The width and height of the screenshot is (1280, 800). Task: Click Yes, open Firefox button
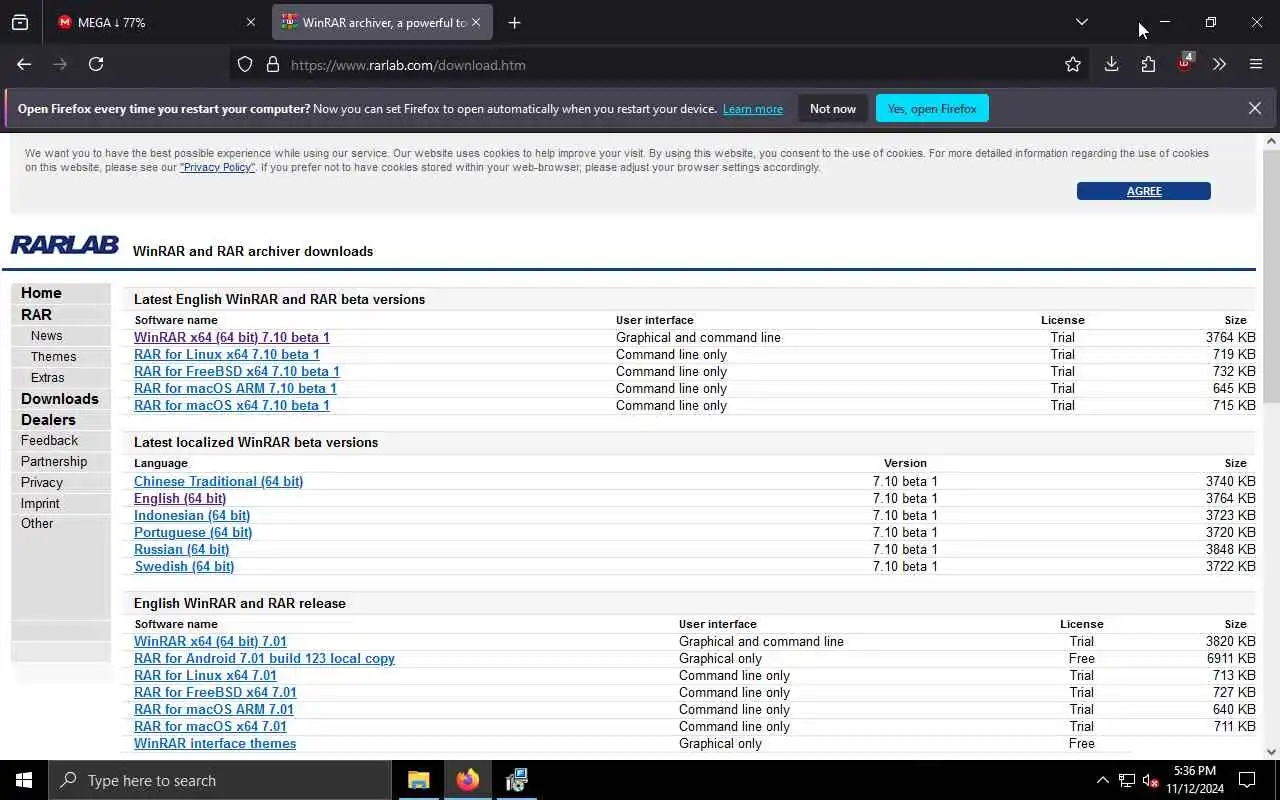(932, 108)
